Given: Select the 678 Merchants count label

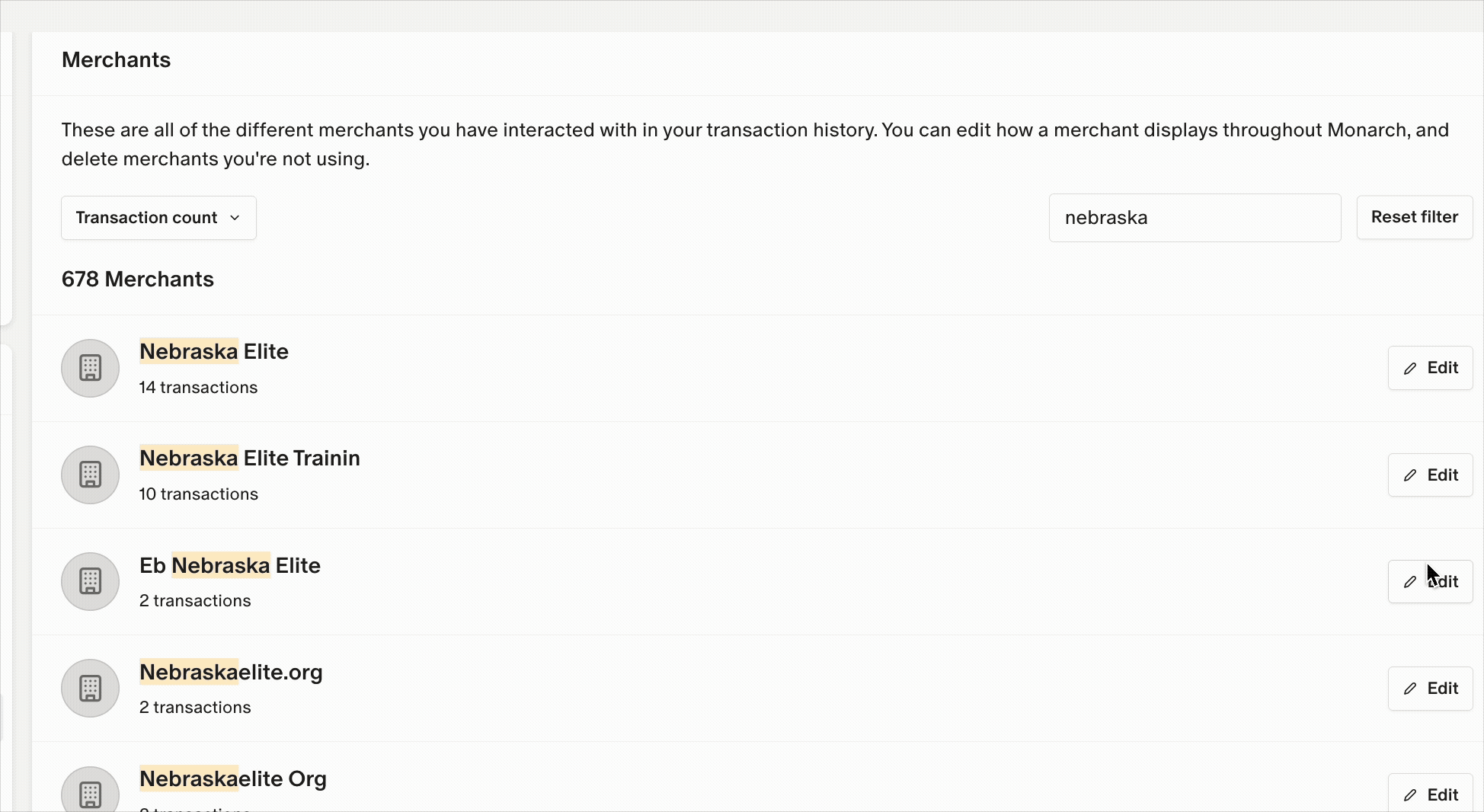Looking at the screenshot, I should (137, 279).
